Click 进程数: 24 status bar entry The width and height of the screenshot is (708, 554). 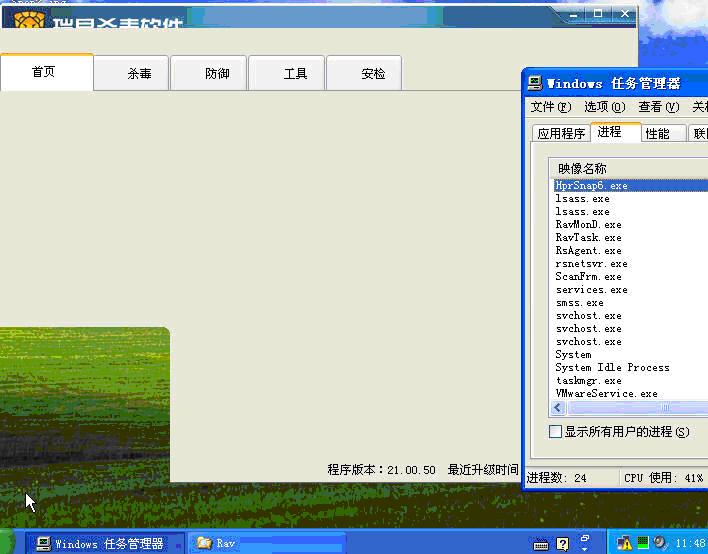[556, 478]
